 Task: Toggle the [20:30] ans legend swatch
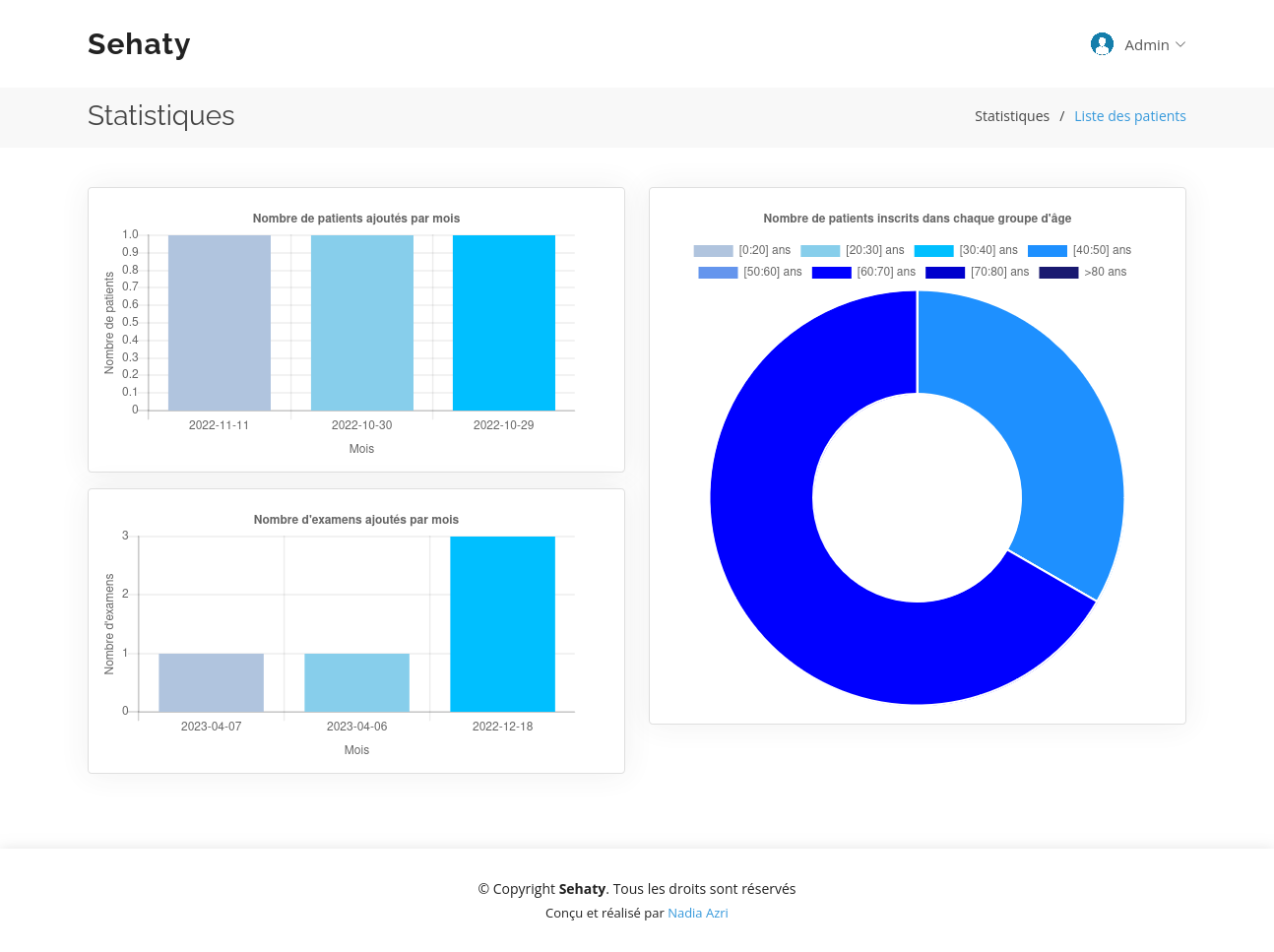pos(820,251)
